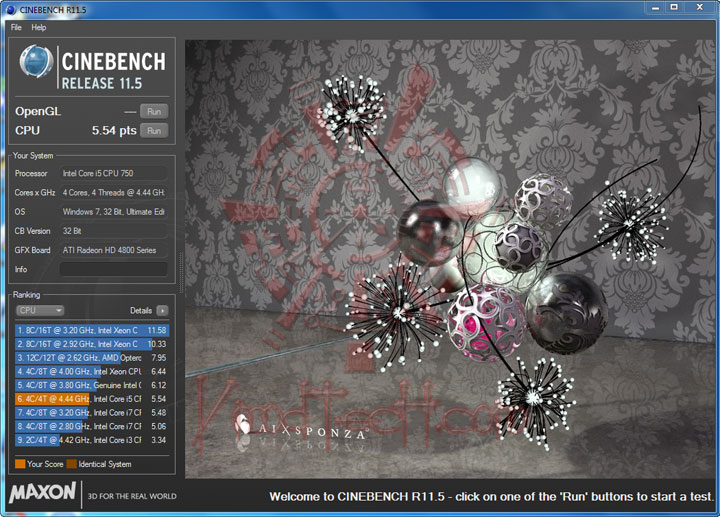This screenshot has height=517, width=720.
Task: Select ranking row 9 2C/4T @ 4.42 GHz
Action: (92, 440)
